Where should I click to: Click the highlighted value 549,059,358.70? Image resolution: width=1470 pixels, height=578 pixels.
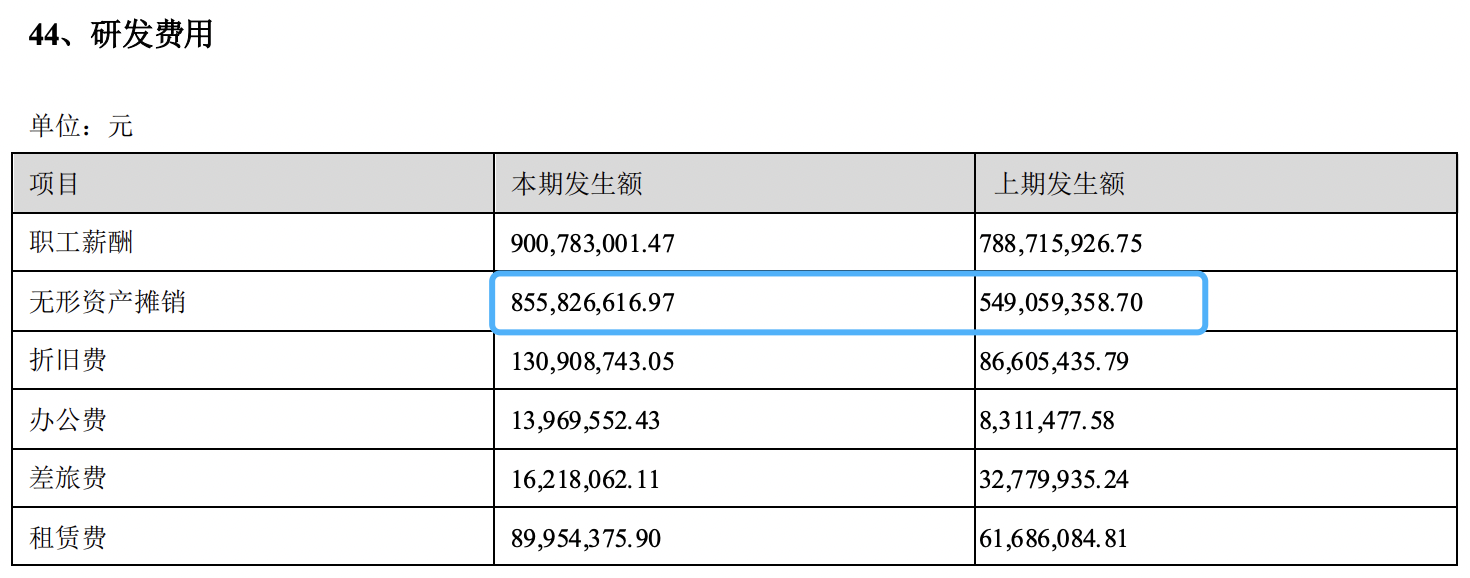pyautogui.click(x=1060, y=302)
